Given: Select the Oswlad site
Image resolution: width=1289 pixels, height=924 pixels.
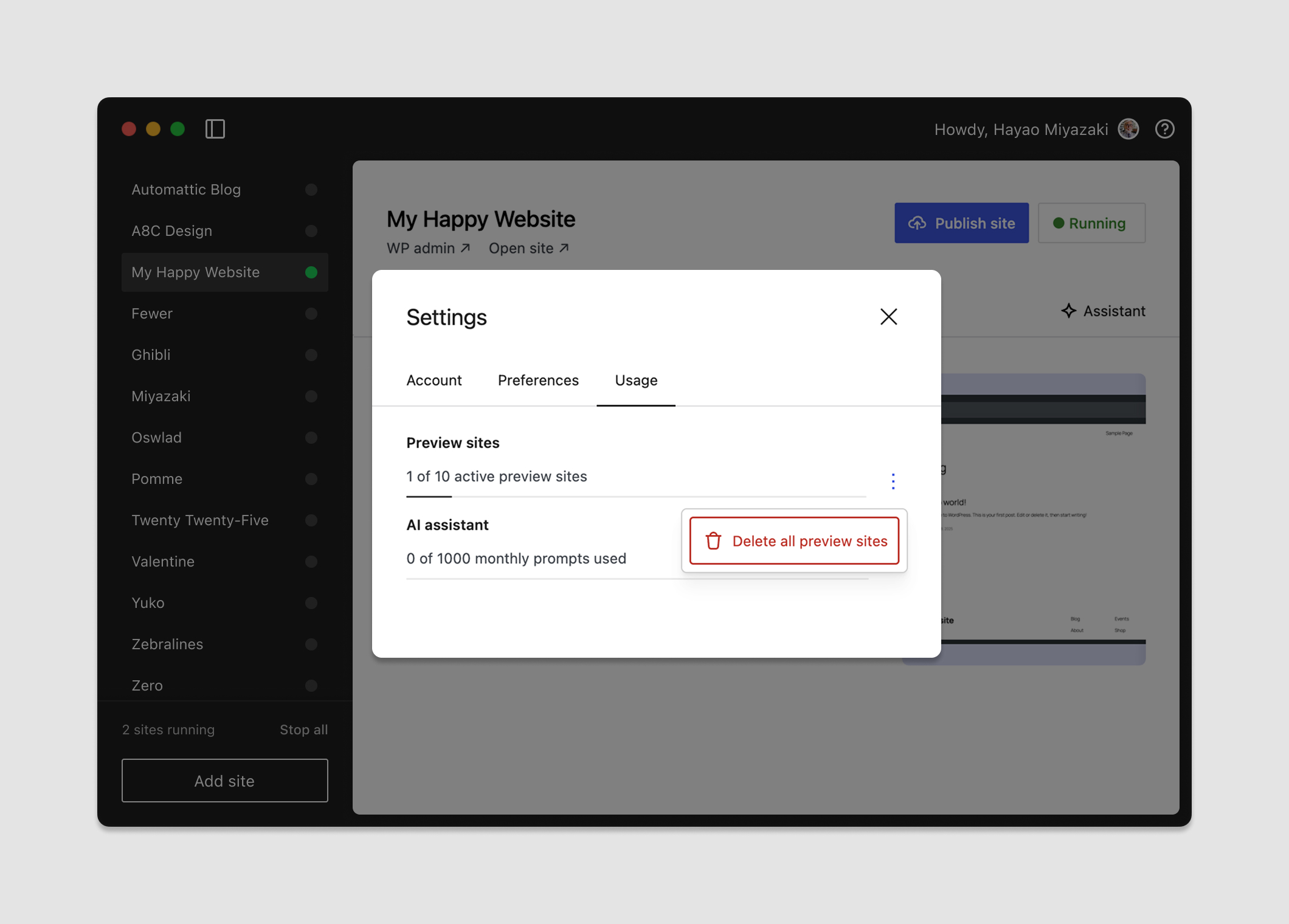Looking at the screenshot, I should pyautogui.click(x=225, y=438).
